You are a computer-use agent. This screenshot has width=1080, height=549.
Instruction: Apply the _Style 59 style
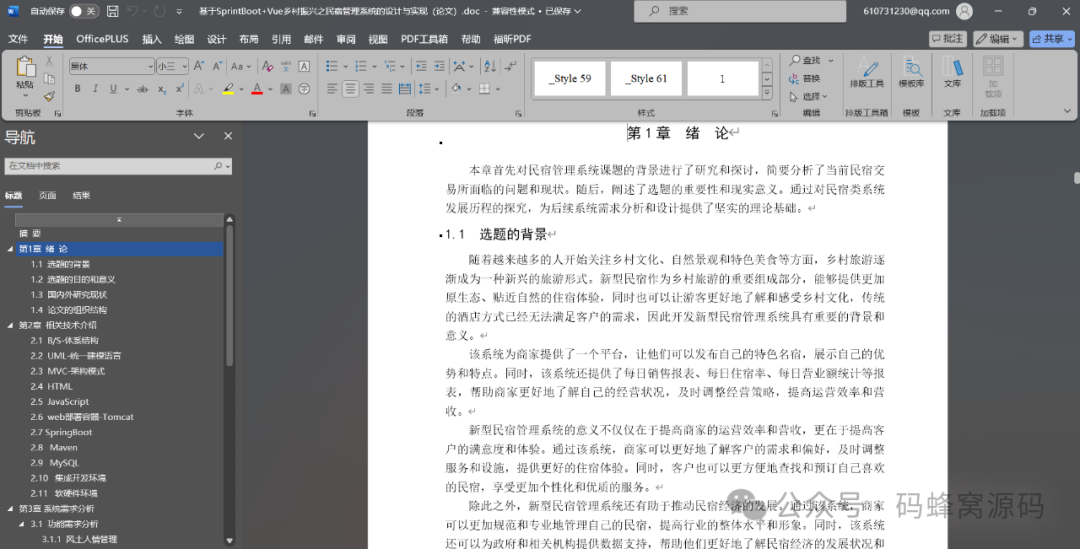pyautogui.click(x=570, y=79)
